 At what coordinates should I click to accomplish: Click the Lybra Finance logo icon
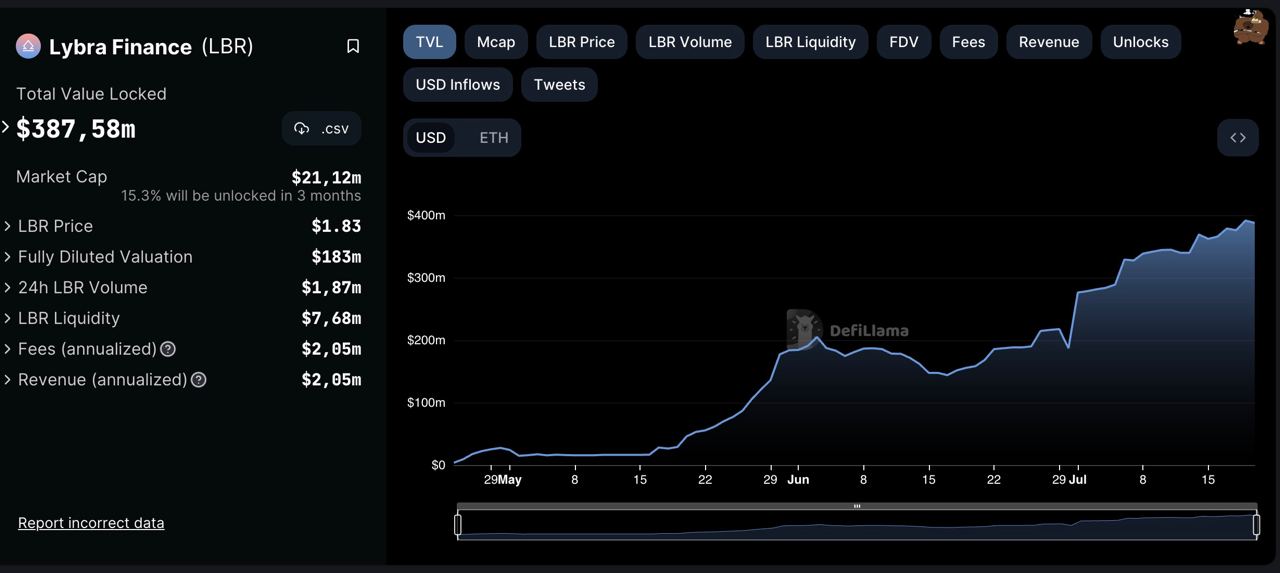28,46
